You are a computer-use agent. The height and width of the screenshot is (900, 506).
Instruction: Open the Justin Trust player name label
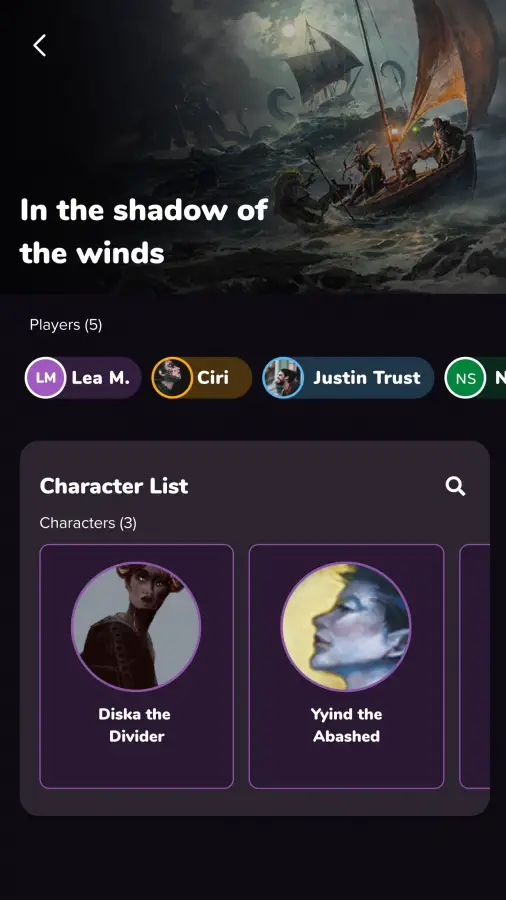[367, 378]
